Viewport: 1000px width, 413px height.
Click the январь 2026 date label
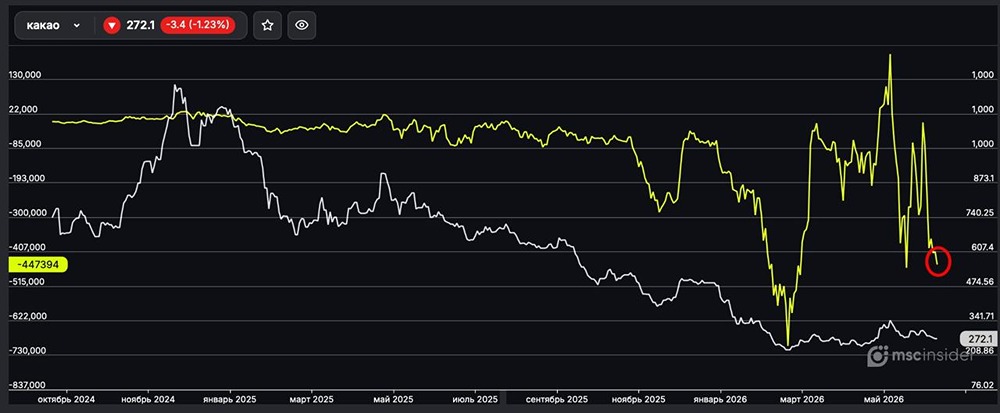tap(721, 400)
